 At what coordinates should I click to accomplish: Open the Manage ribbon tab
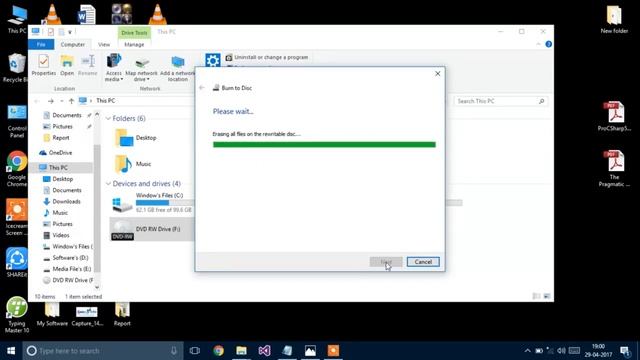(x=134, y=44)
